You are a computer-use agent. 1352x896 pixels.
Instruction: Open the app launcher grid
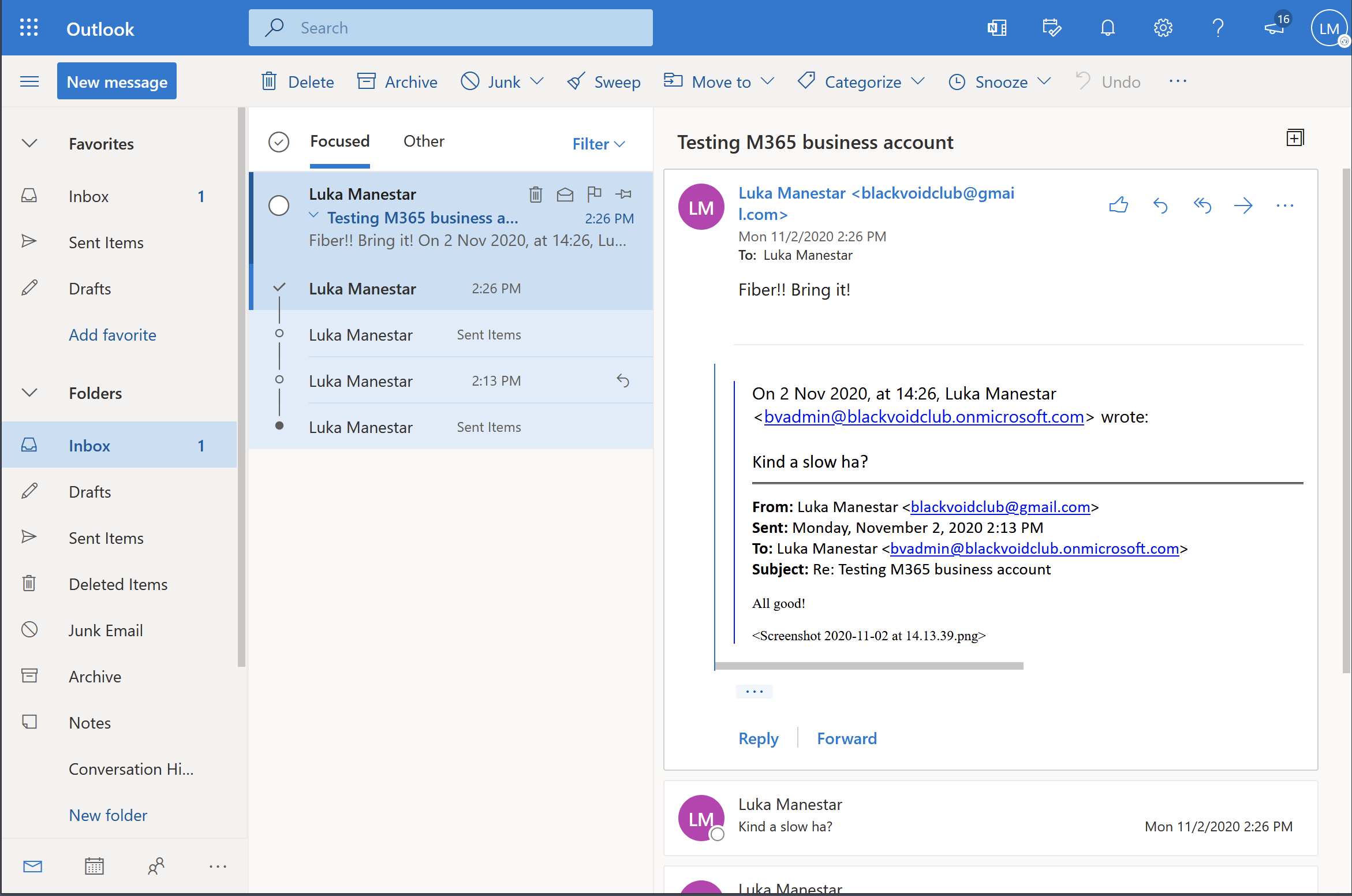28,28
